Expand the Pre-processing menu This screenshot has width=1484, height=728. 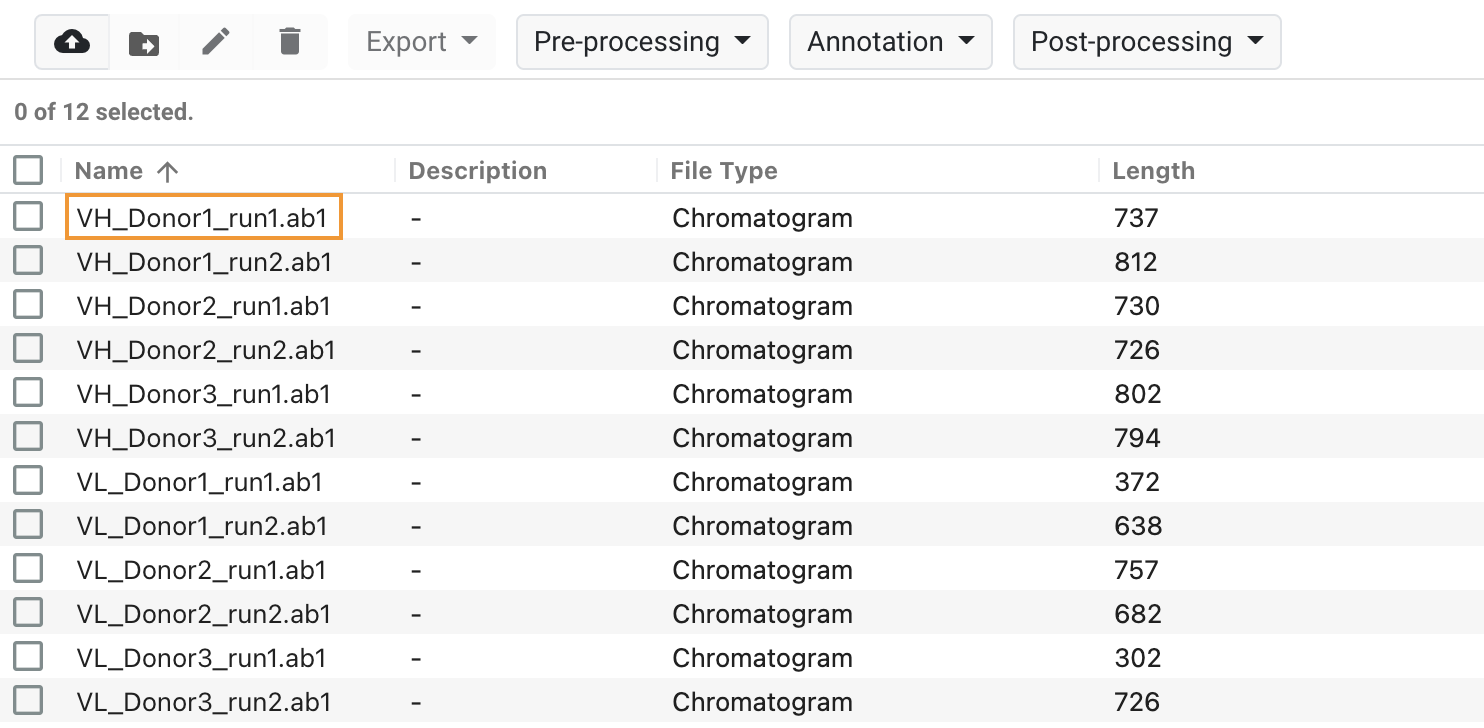[642, 42]
